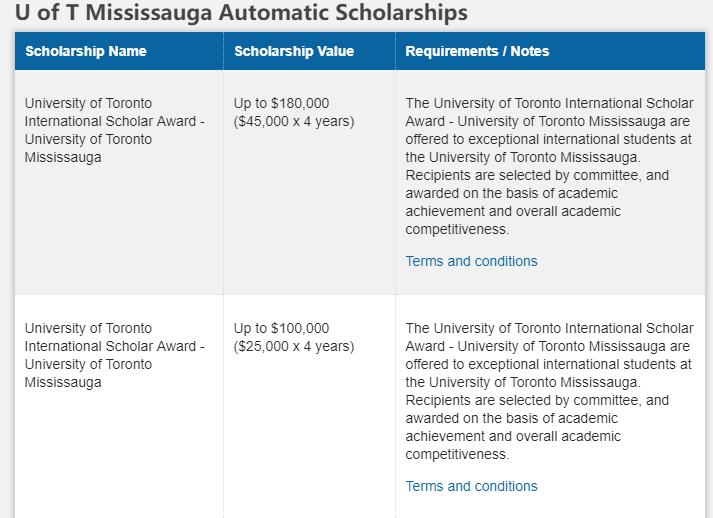Click the Requirements / Notes column header
Screen dimensions: 713x518
(477, 51)
